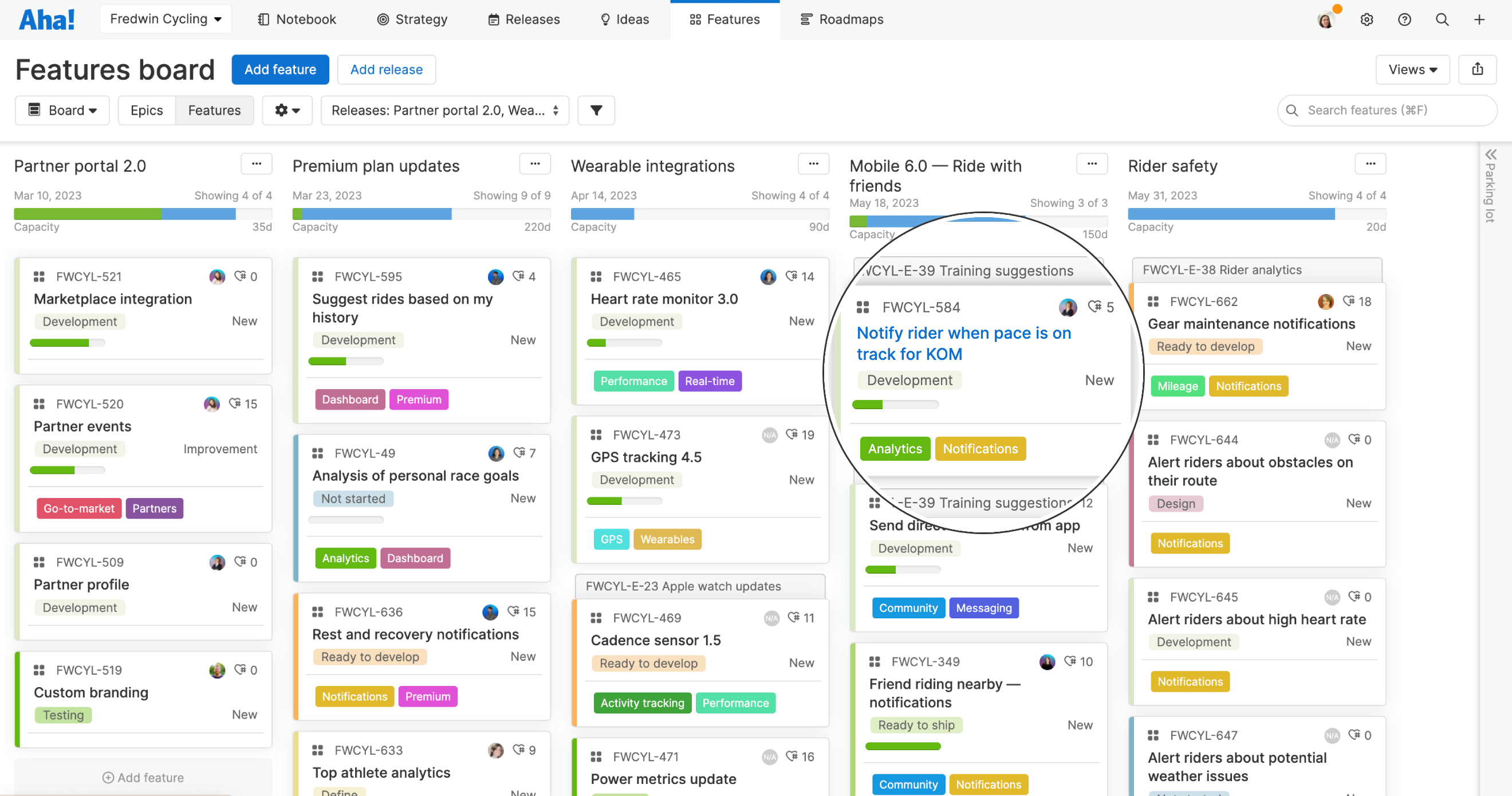Toggle the Features view on board toolbar

215,110
